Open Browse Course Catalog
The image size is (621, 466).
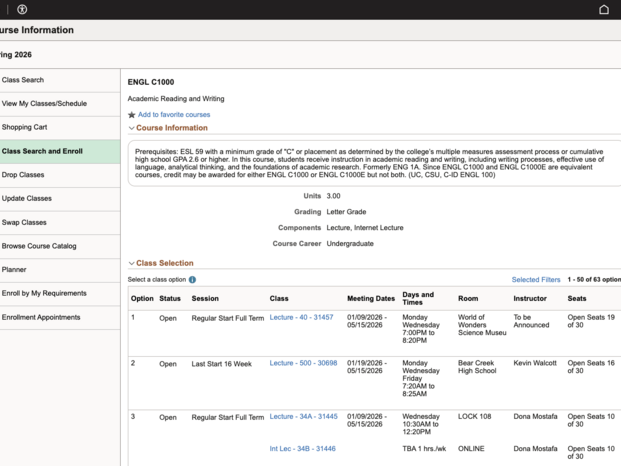point(60,246)
